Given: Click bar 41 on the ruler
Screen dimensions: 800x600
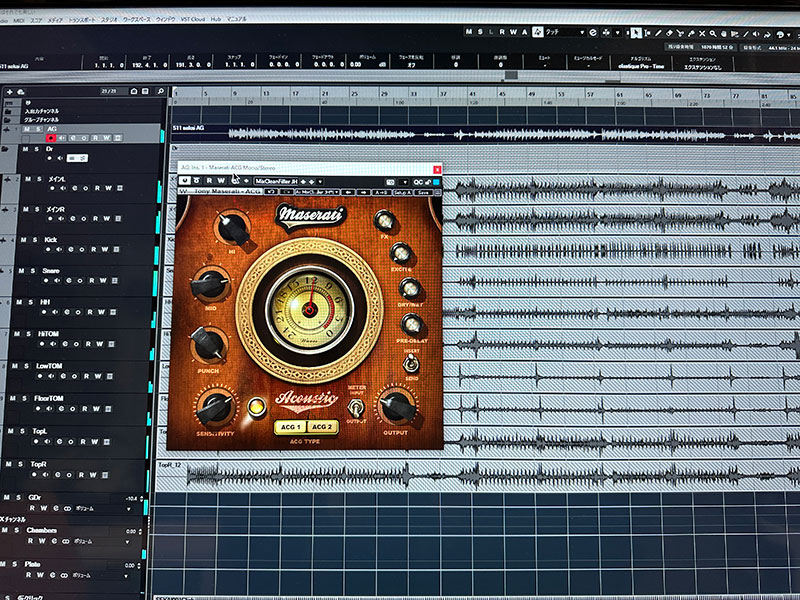Looking at the screenshot, I should 472,94.
